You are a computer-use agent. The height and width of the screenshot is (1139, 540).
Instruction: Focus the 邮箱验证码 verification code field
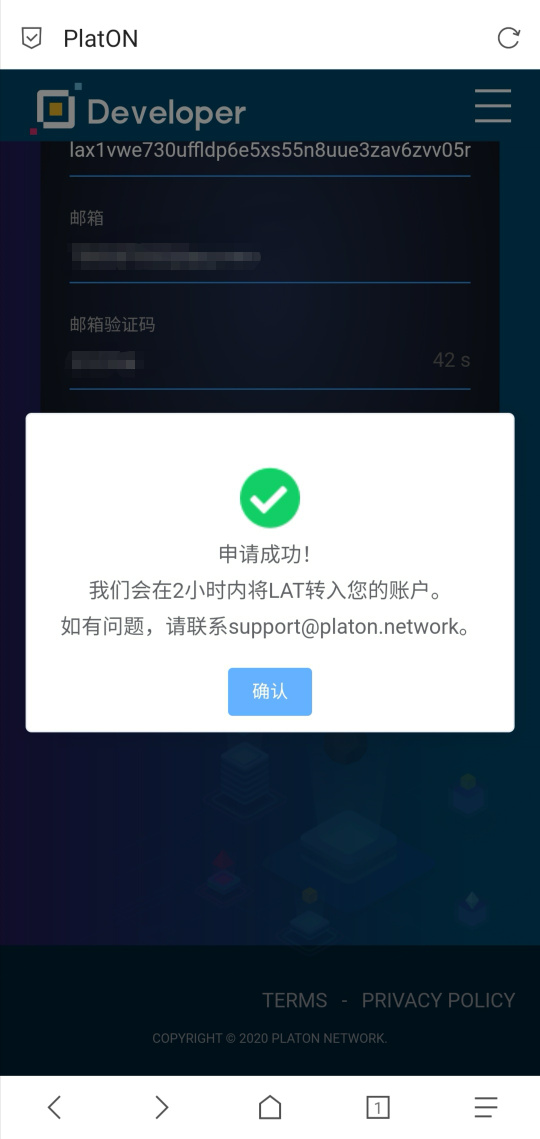[x=270, y=360]
